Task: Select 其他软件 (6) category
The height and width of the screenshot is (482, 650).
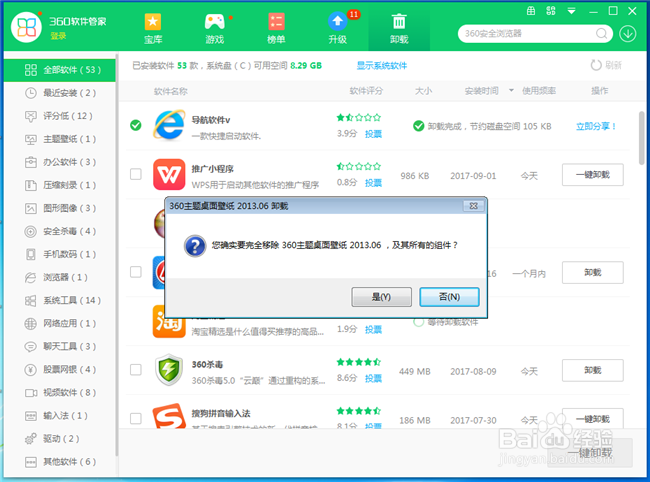Action: click(x=60, y=462)
